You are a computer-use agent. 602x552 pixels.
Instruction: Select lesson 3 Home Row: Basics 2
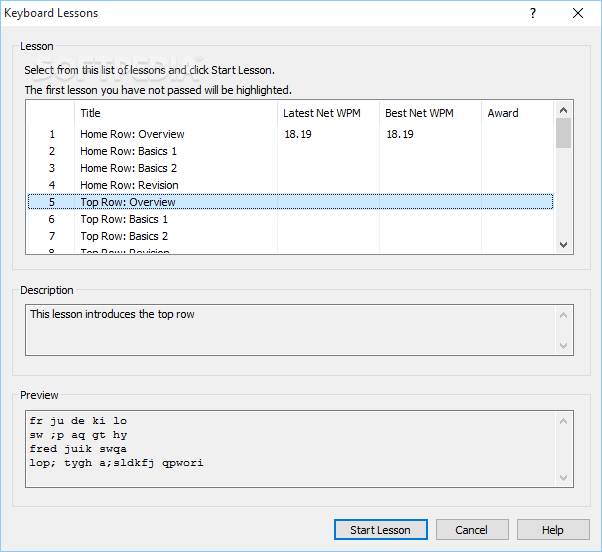[290, 168]
